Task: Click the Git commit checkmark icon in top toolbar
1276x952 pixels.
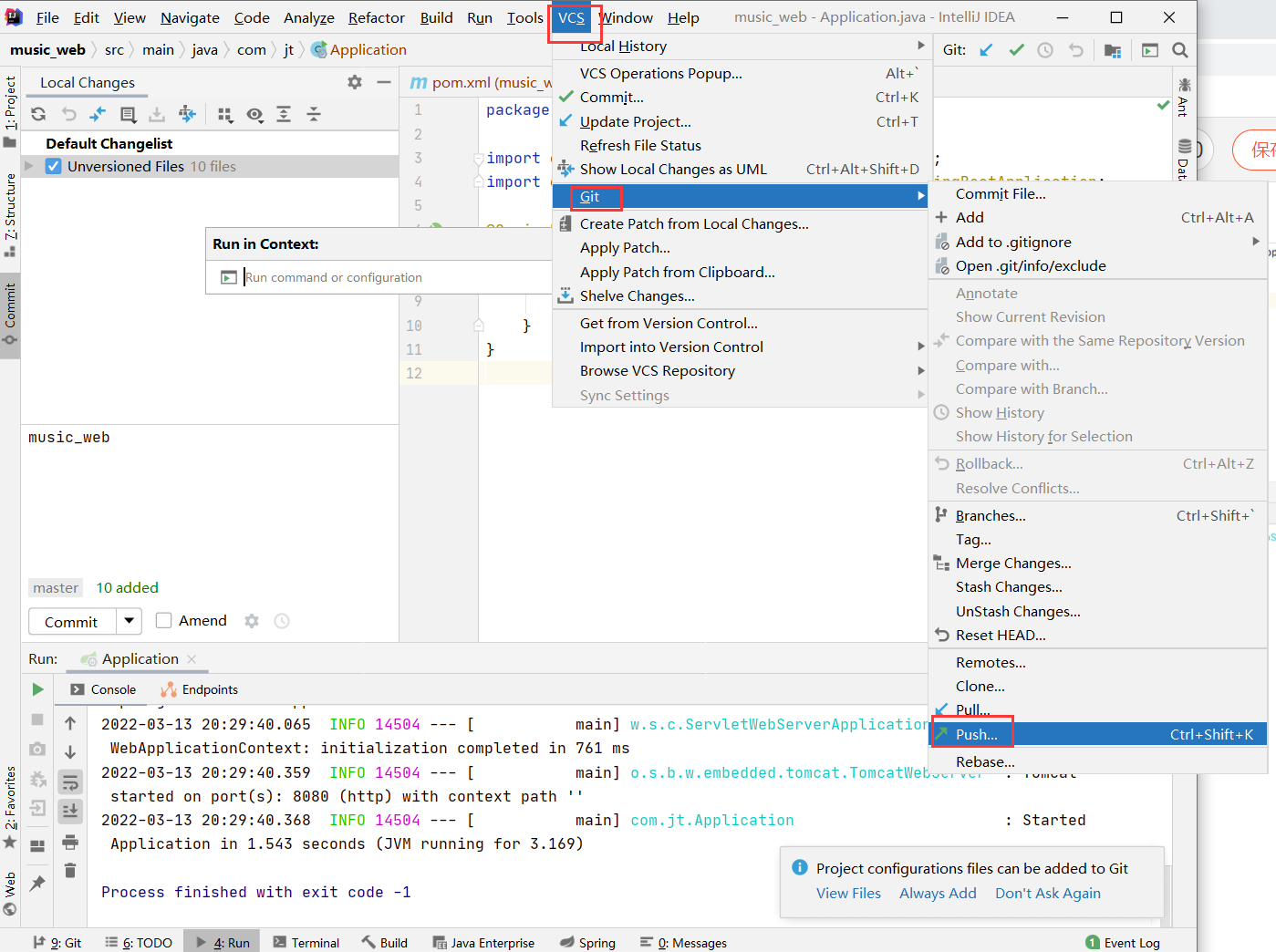Action: [1016, 50]
